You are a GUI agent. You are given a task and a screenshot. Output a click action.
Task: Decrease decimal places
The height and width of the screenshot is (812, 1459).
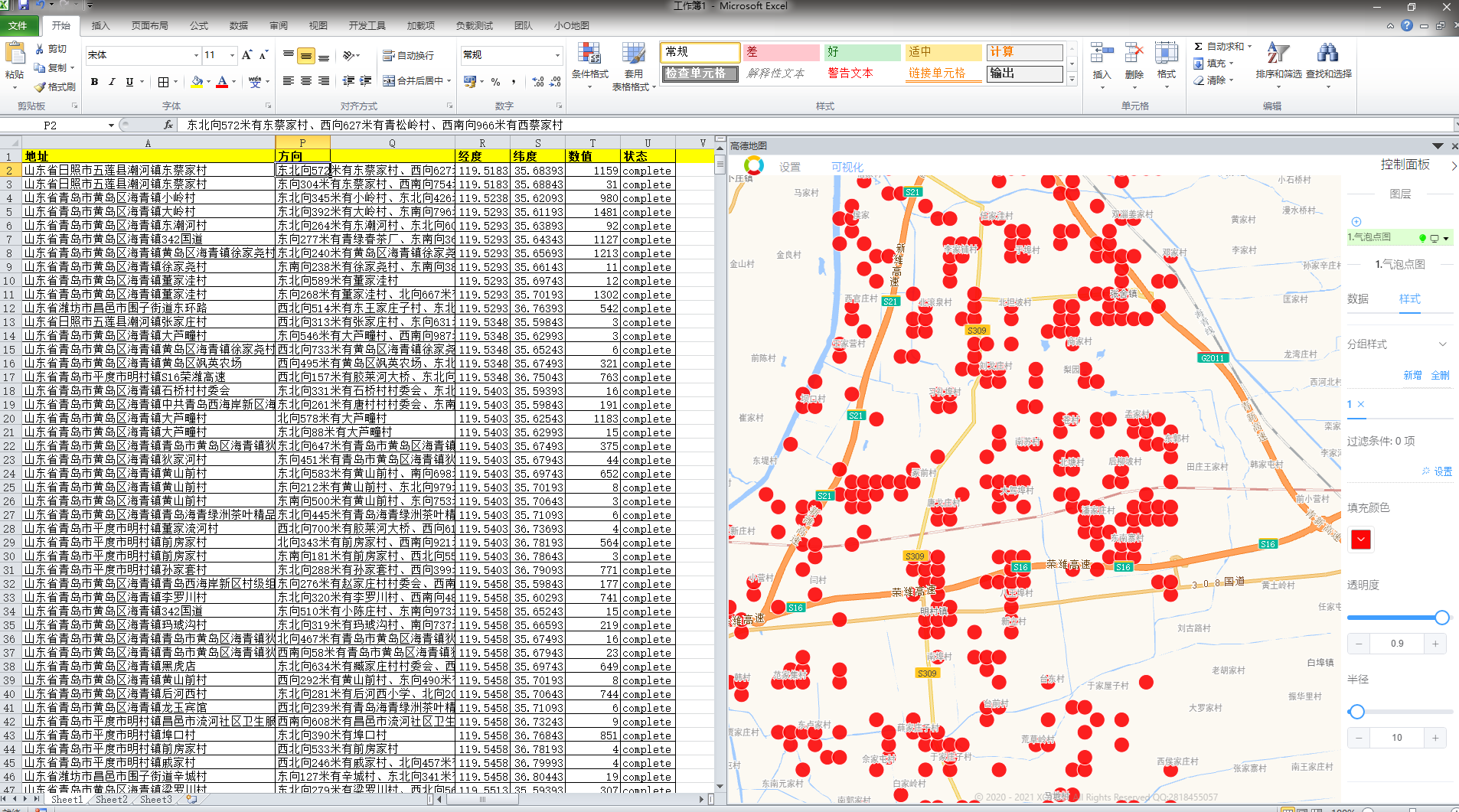(555, 82)
